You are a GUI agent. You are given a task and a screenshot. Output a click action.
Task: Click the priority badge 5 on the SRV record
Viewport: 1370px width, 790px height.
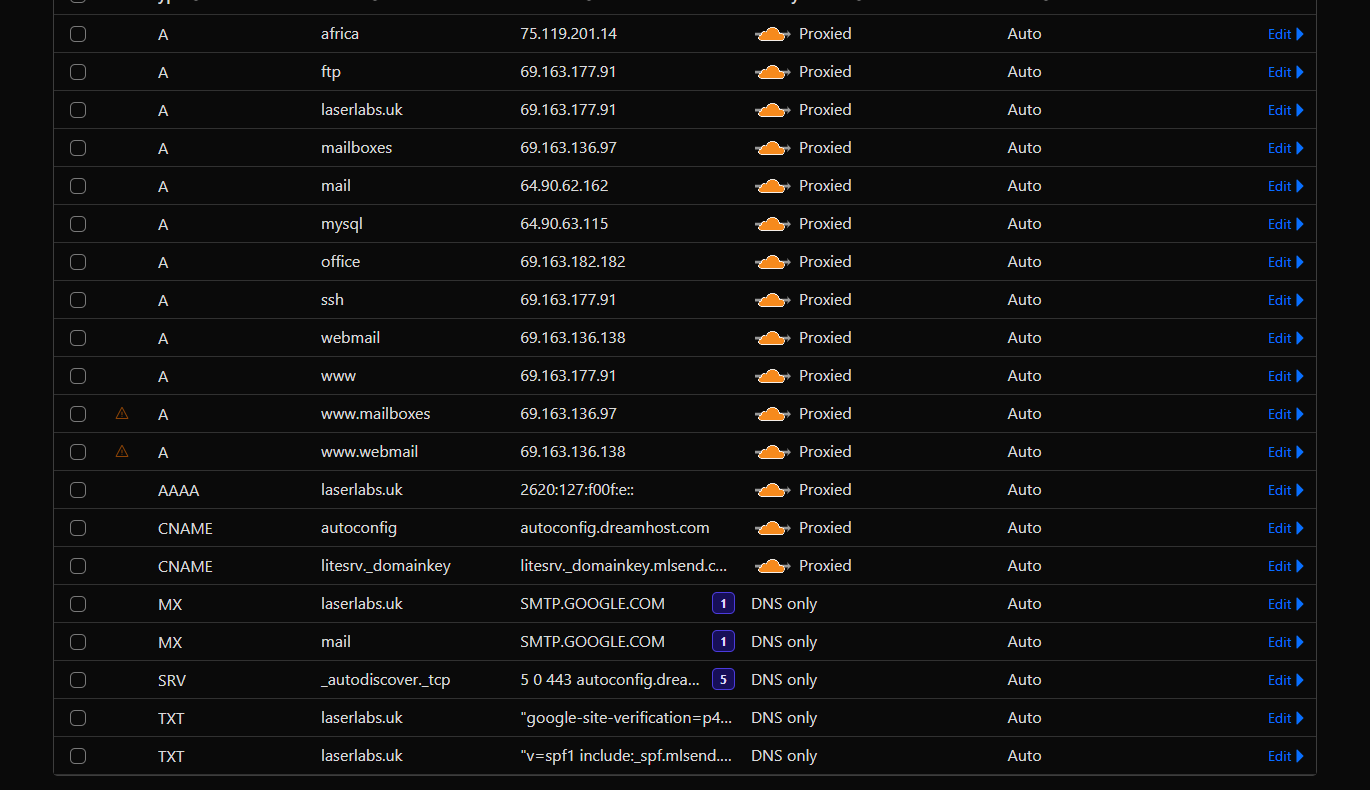[x=723, y=679]
